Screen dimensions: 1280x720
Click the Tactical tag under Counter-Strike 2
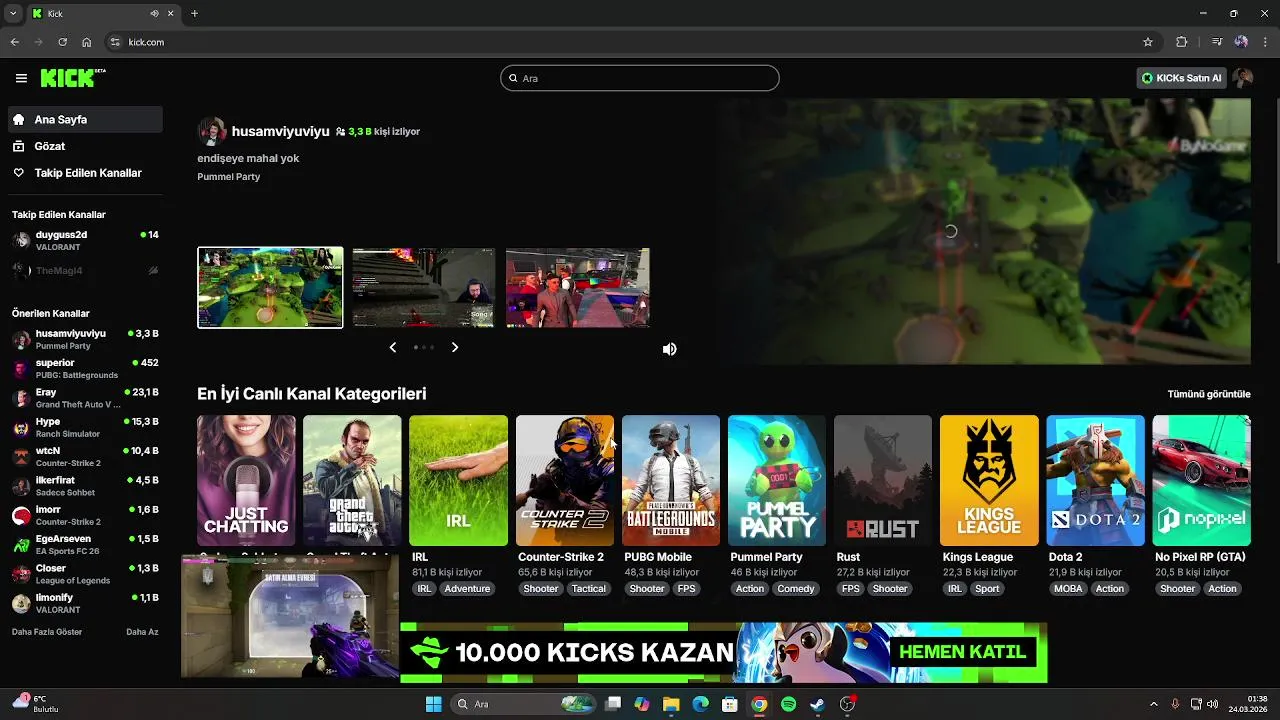coord(588,589)
